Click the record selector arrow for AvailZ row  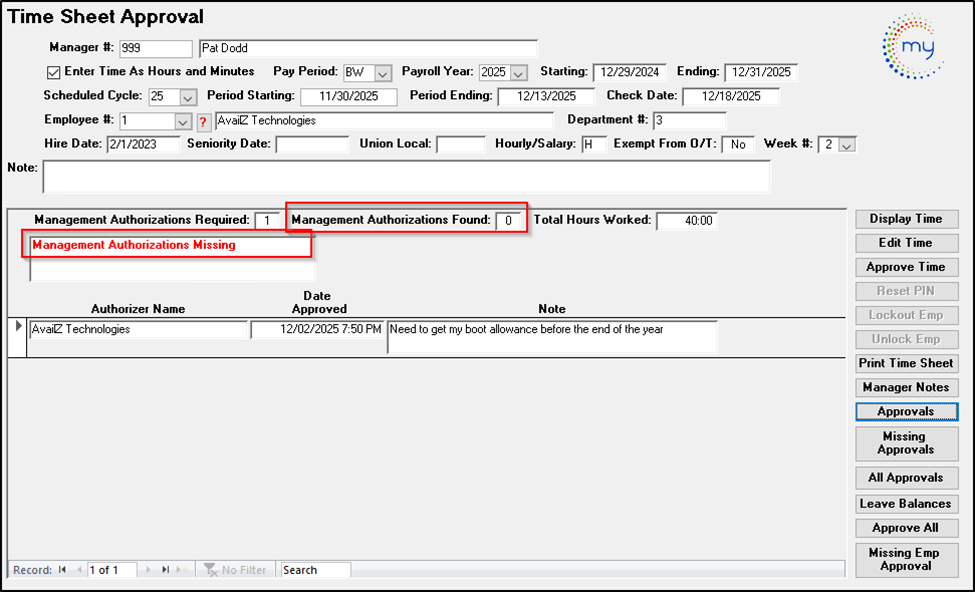[x=17, y=327]
